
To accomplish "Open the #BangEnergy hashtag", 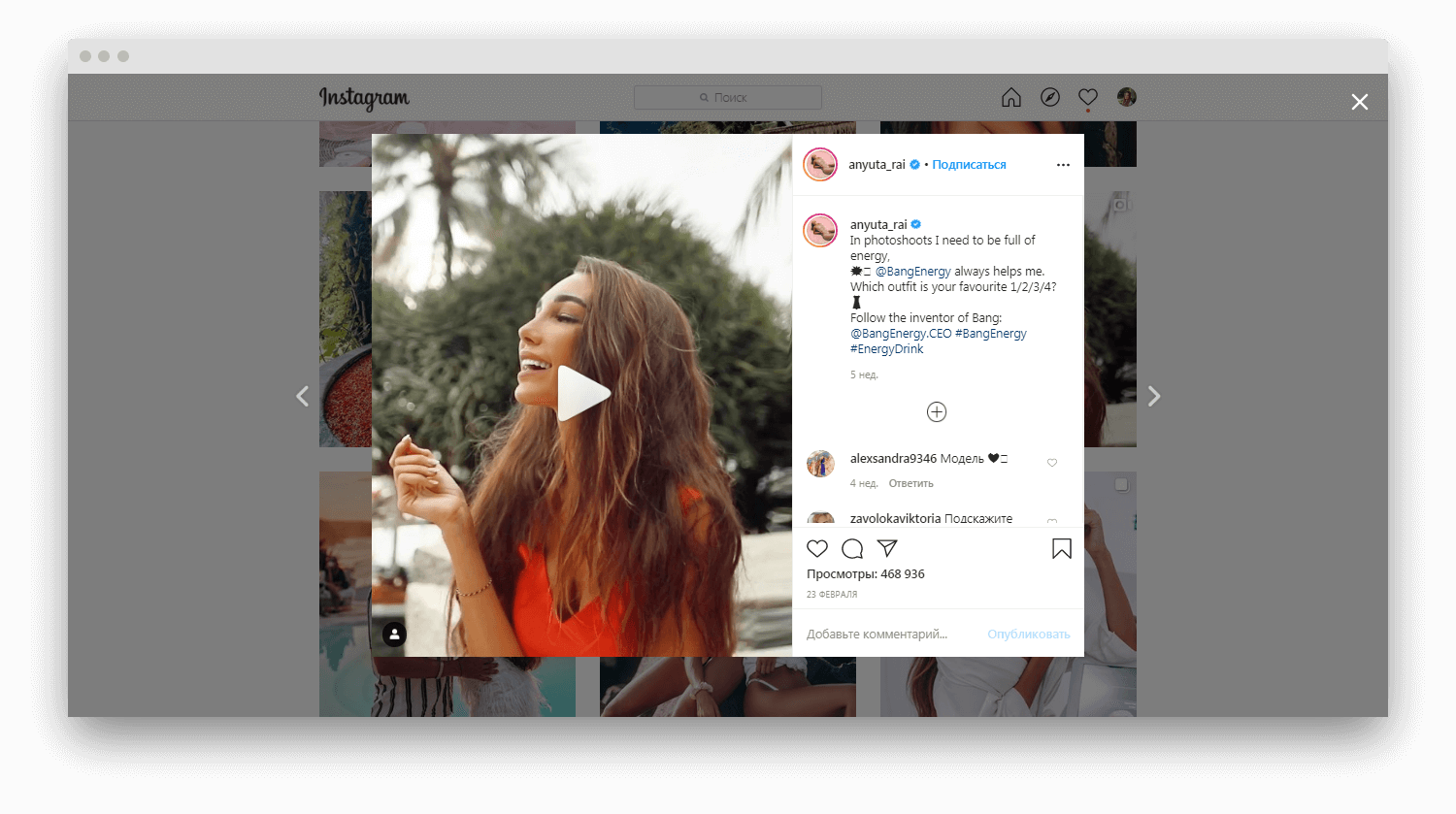I will click(991, 334).
